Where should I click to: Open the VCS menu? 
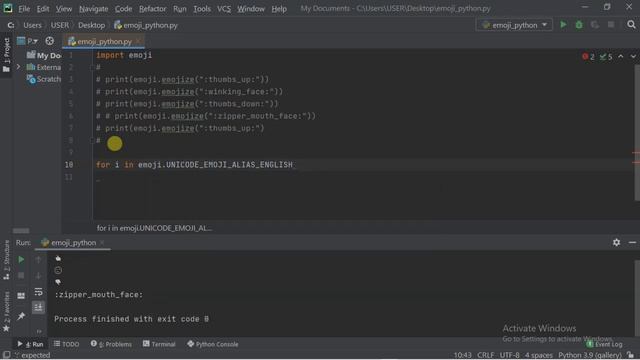pyautogui.click(x=224, y=9)
